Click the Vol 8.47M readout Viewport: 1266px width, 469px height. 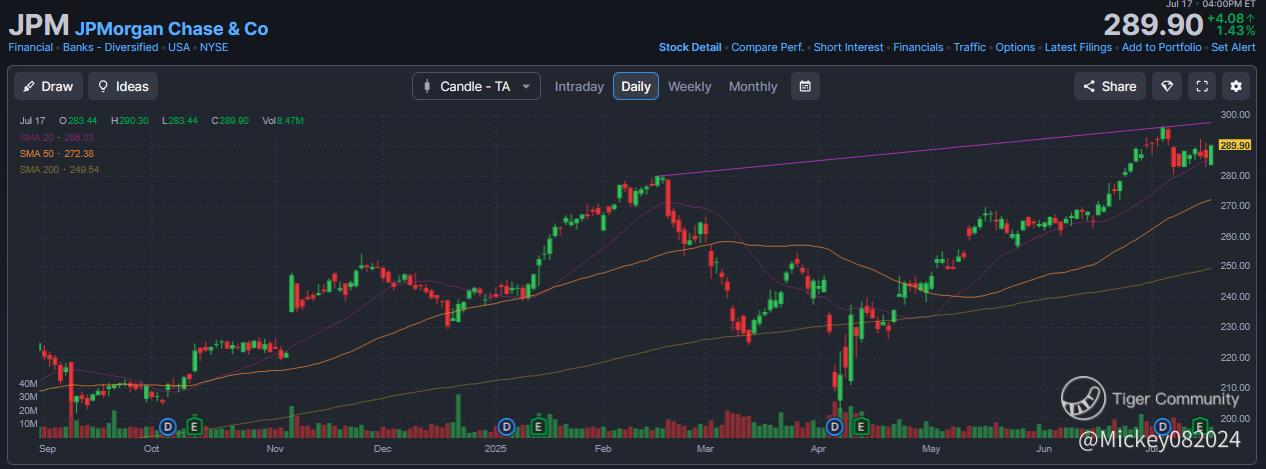point(283,120)
